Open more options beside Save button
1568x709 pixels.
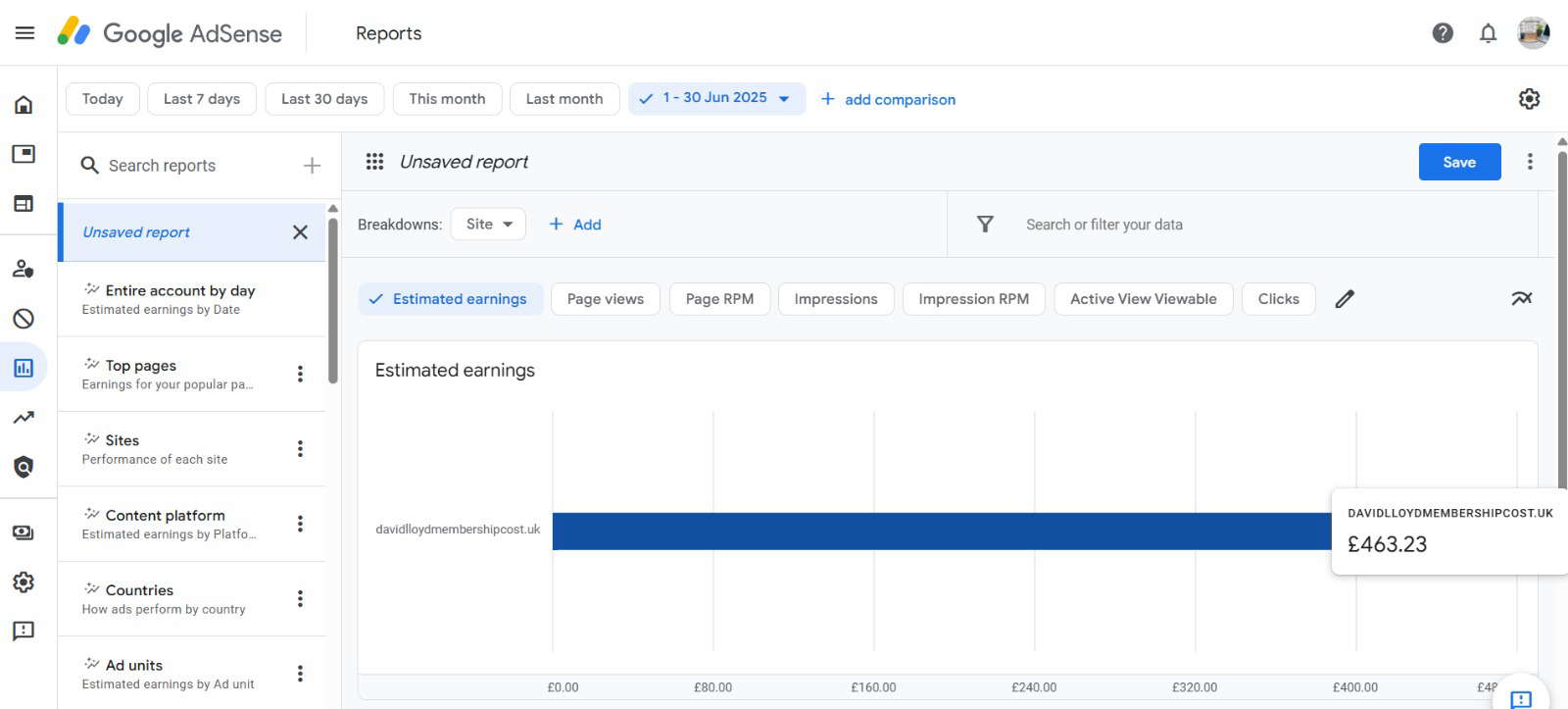click(x=1530, y=162)
